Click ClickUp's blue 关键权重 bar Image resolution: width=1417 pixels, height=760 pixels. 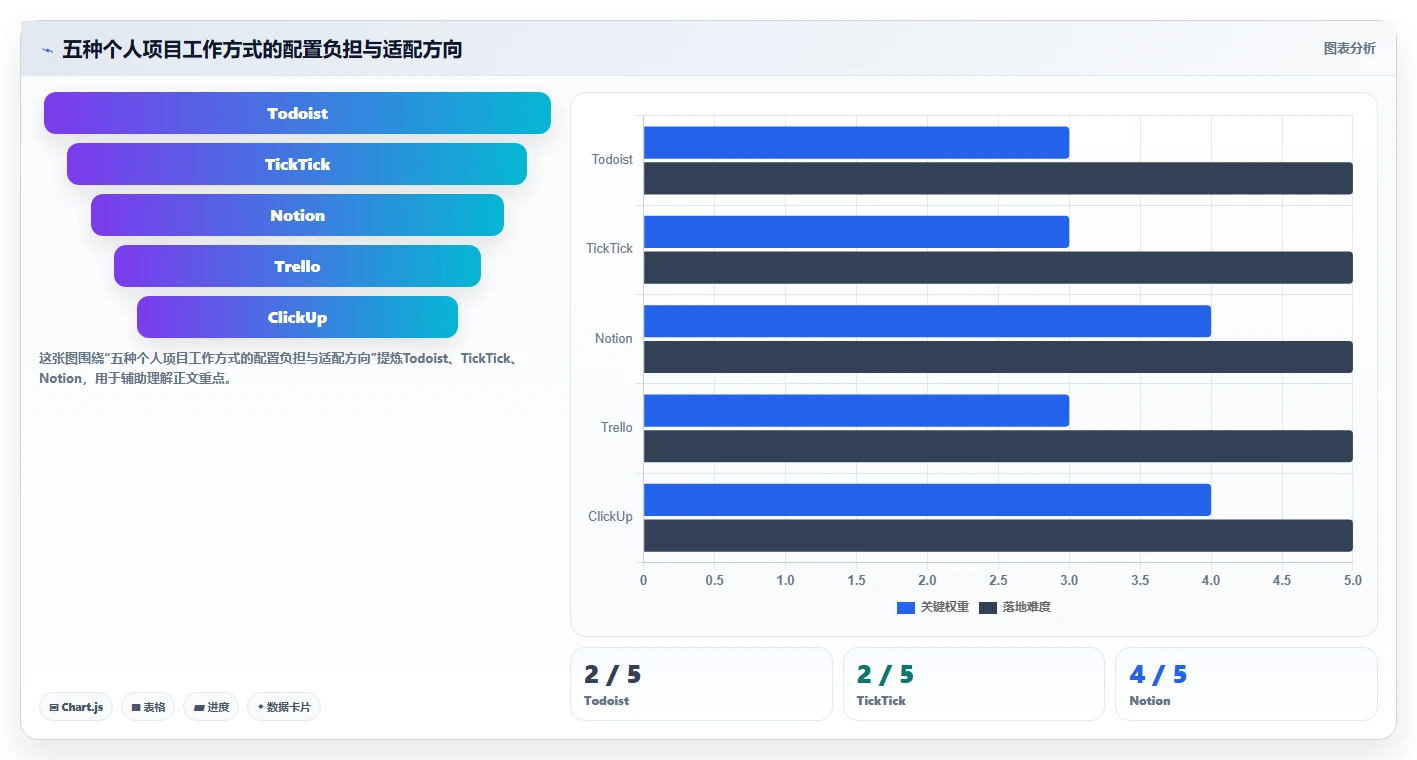point(927,500)
